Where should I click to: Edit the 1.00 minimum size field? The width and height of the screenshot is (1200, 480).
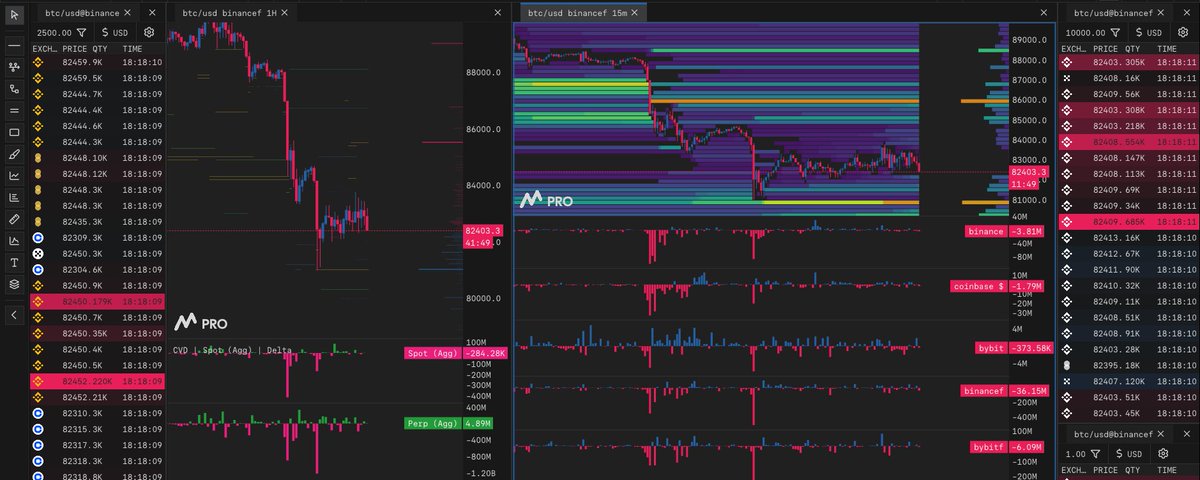pos(1076,453)
